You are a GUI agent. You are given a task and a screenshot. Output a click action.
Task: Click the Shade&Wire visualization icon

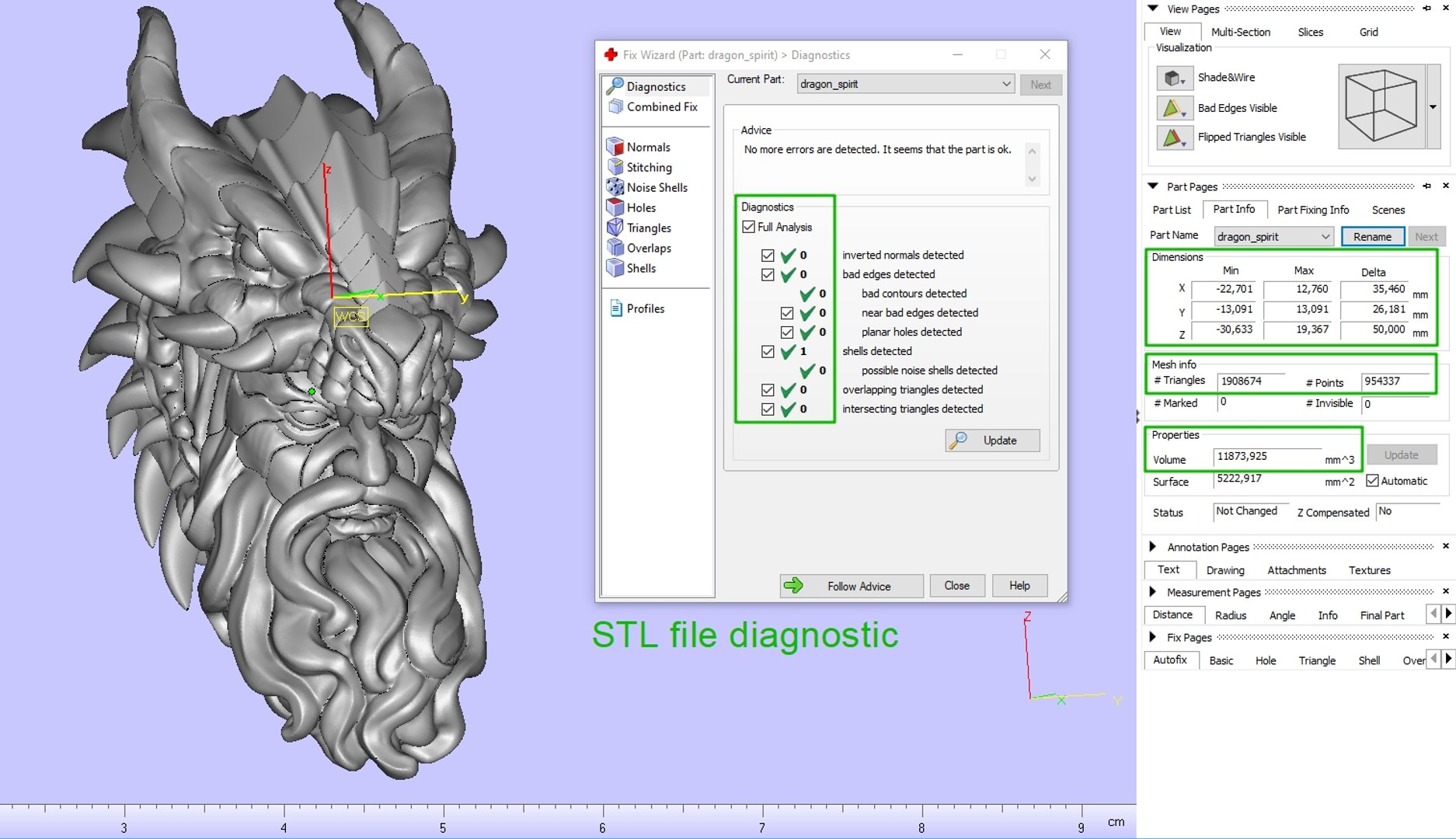[1174, 78]
